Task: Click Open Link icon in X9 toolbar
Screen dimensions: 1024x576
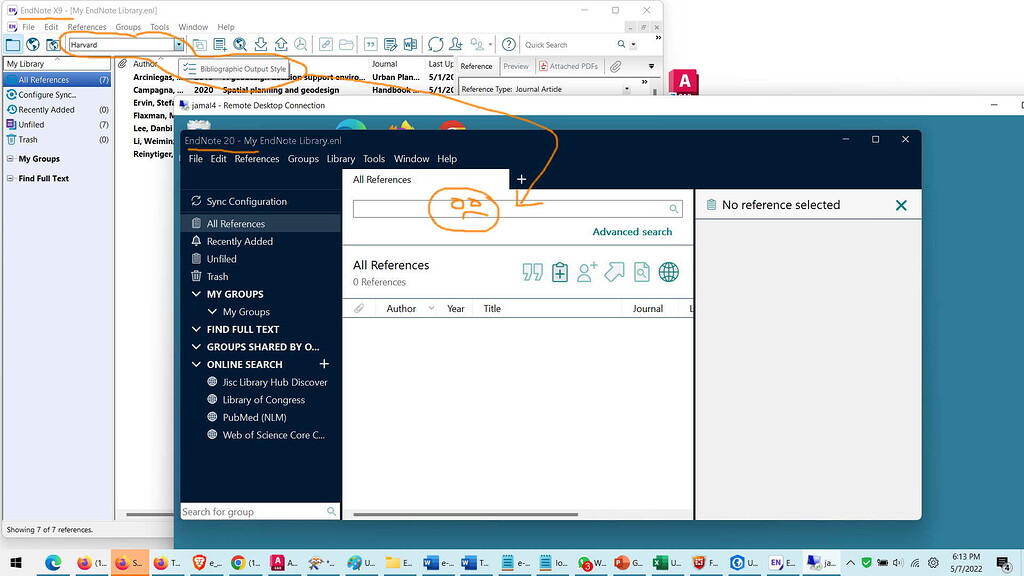Action: click(325, 44)
